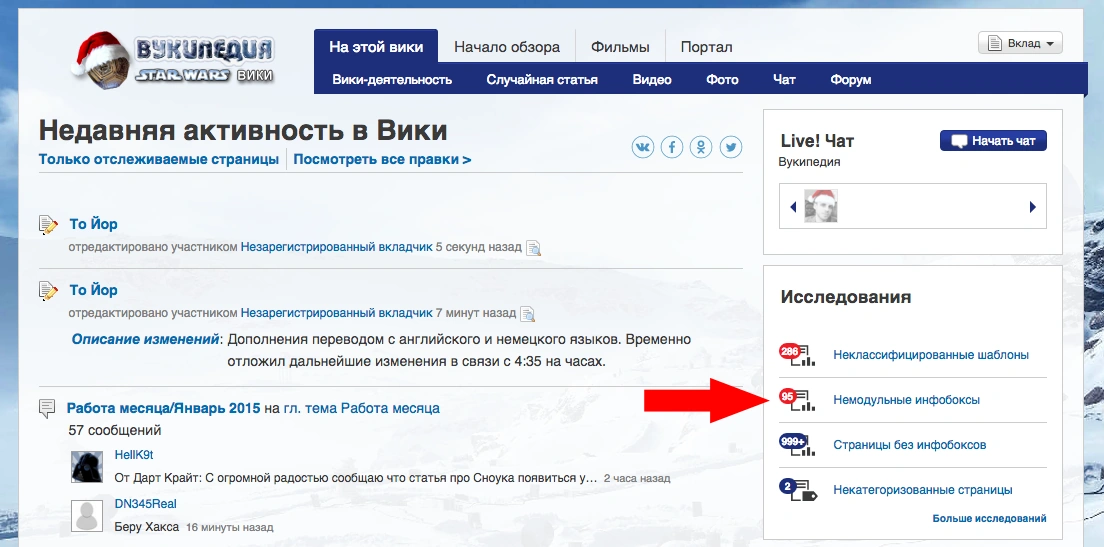Click '2 часа назад' timestamp
Viewport: 1104px width, 547px height.
point(637,478)
